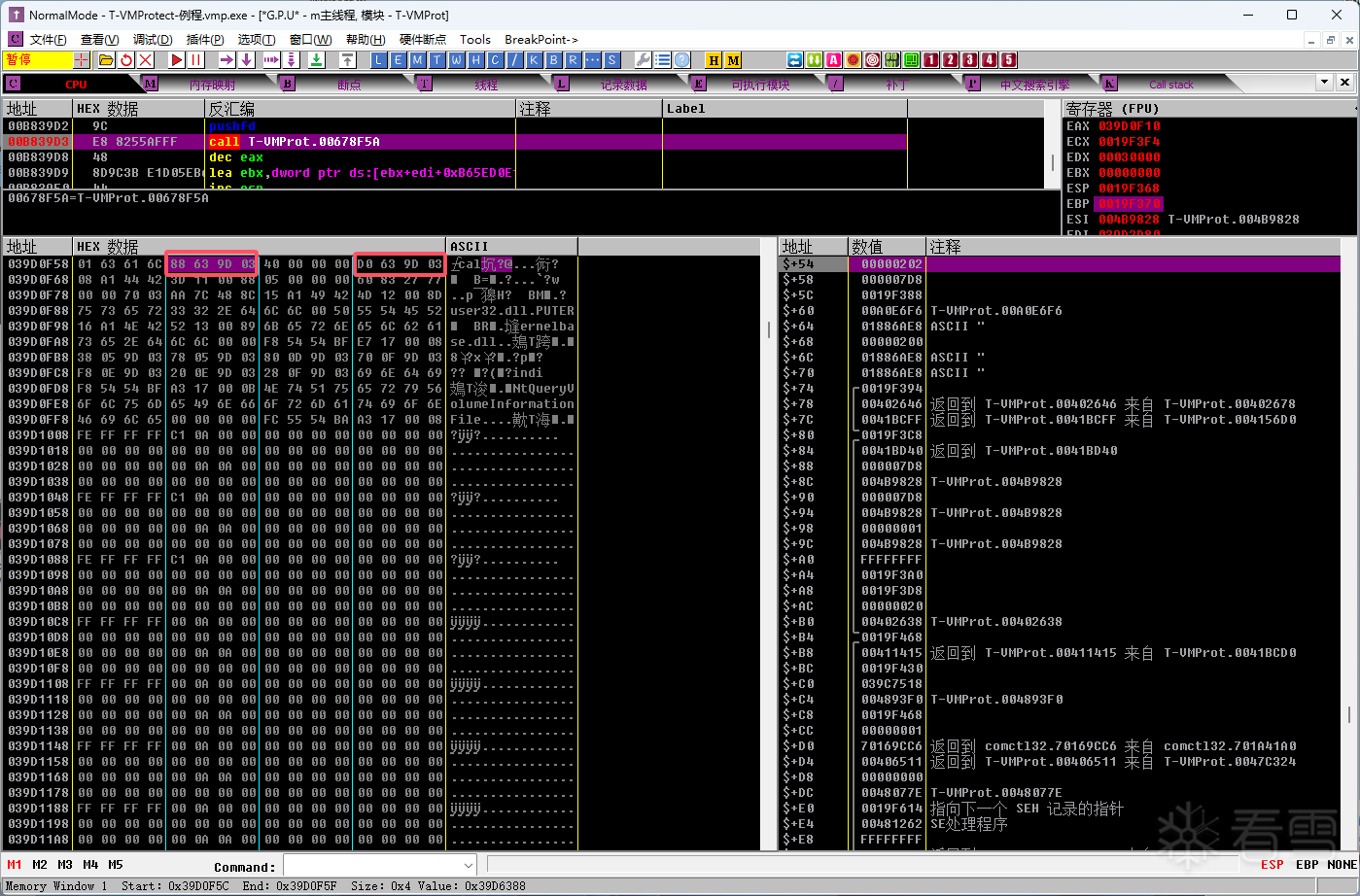Click the red Run play icon

tap(177, 60)
